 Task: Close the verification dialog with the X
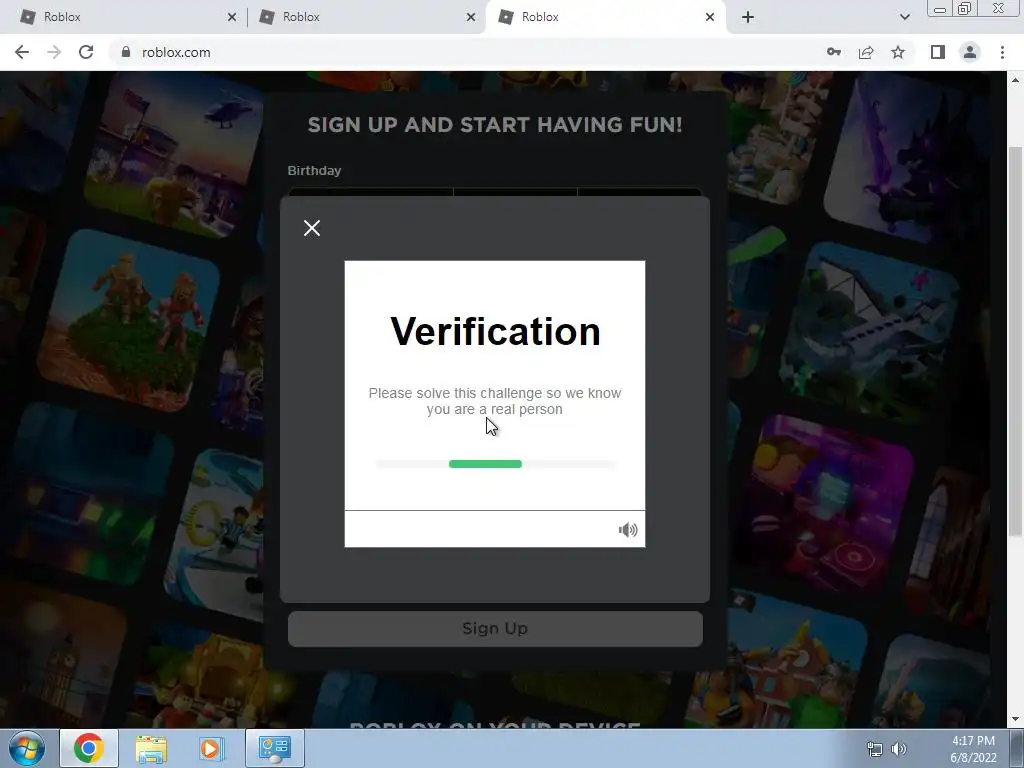[x=312, y=228]
